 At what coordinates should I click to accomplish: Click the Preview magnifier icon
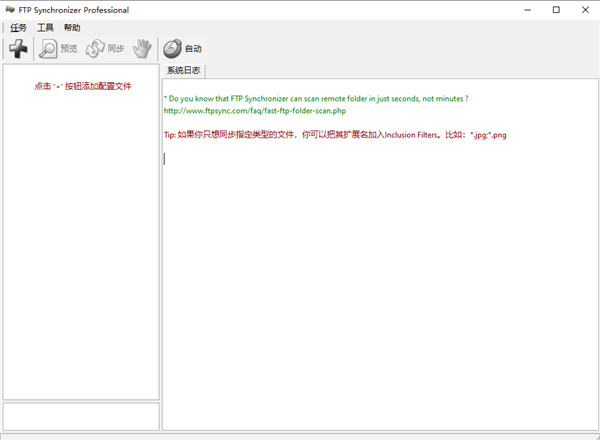click(48, 49)
